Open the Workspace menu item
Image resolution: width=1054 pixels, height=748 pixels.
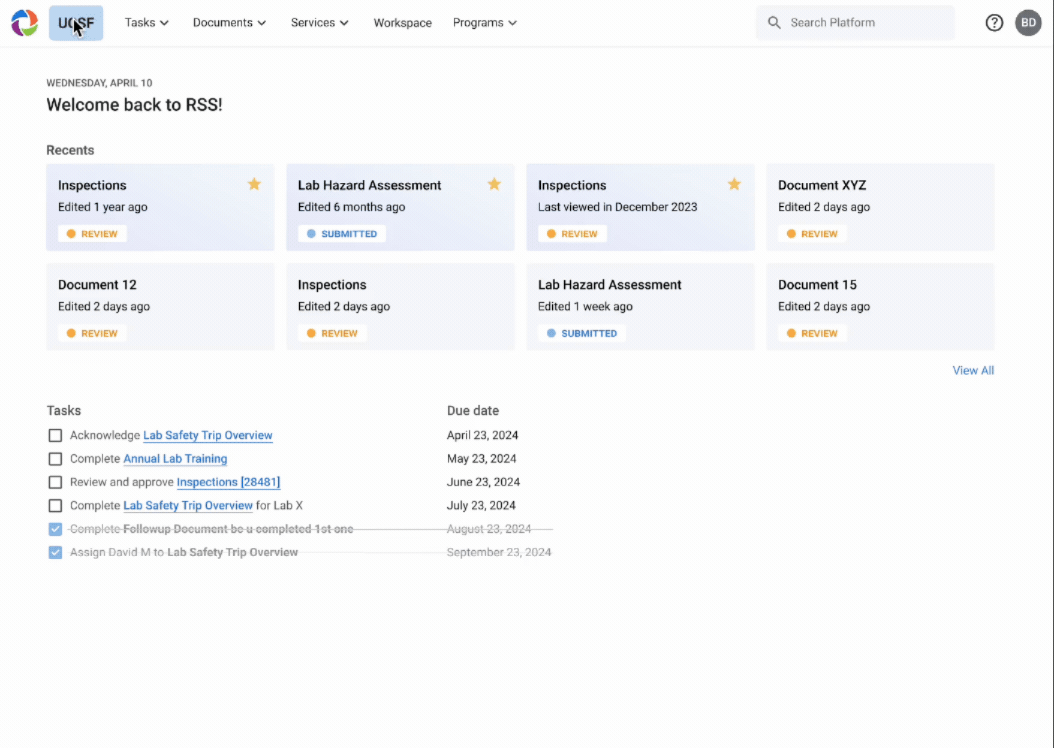click(403, 23)
